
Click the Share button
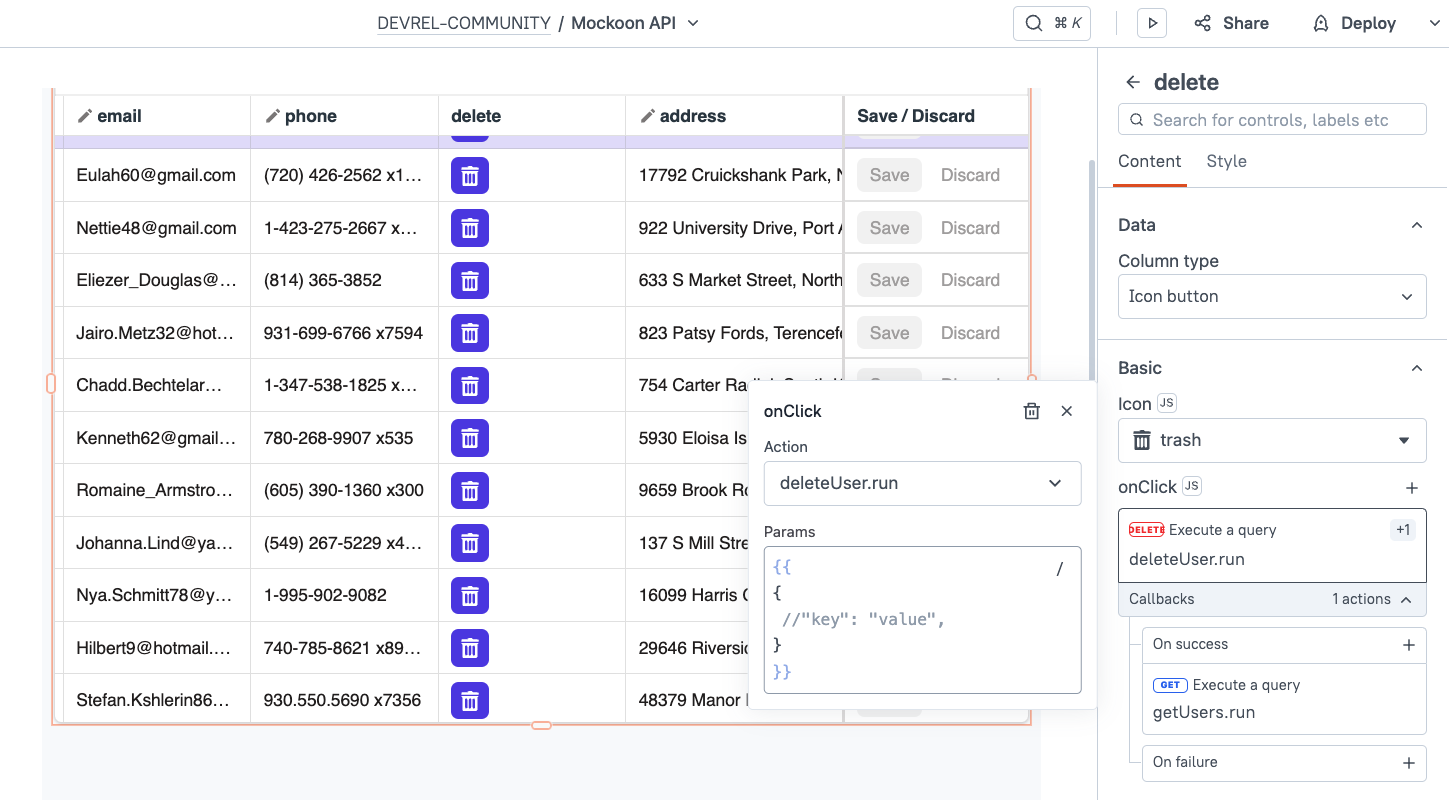(1232, 23)
